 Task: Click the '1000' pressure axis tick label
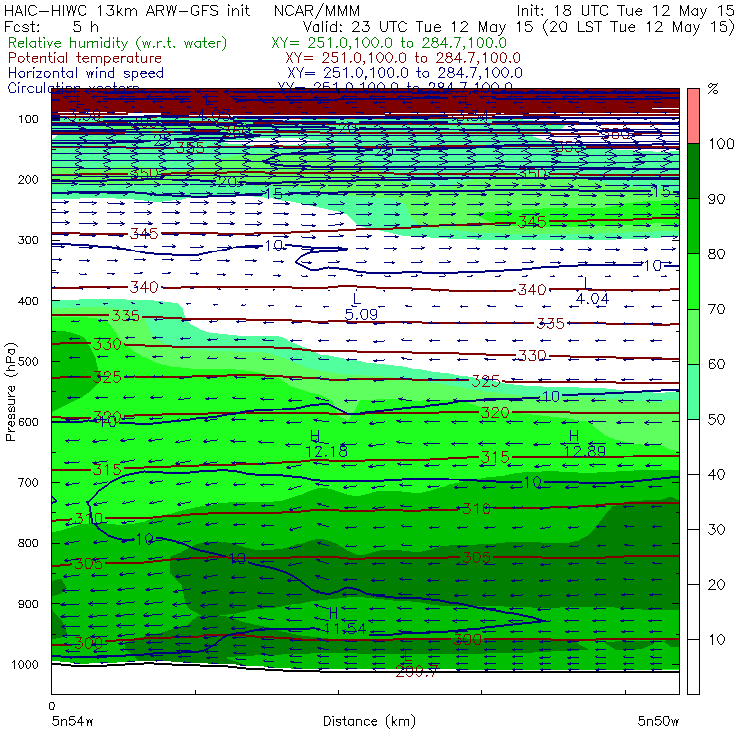click(25, 664)
